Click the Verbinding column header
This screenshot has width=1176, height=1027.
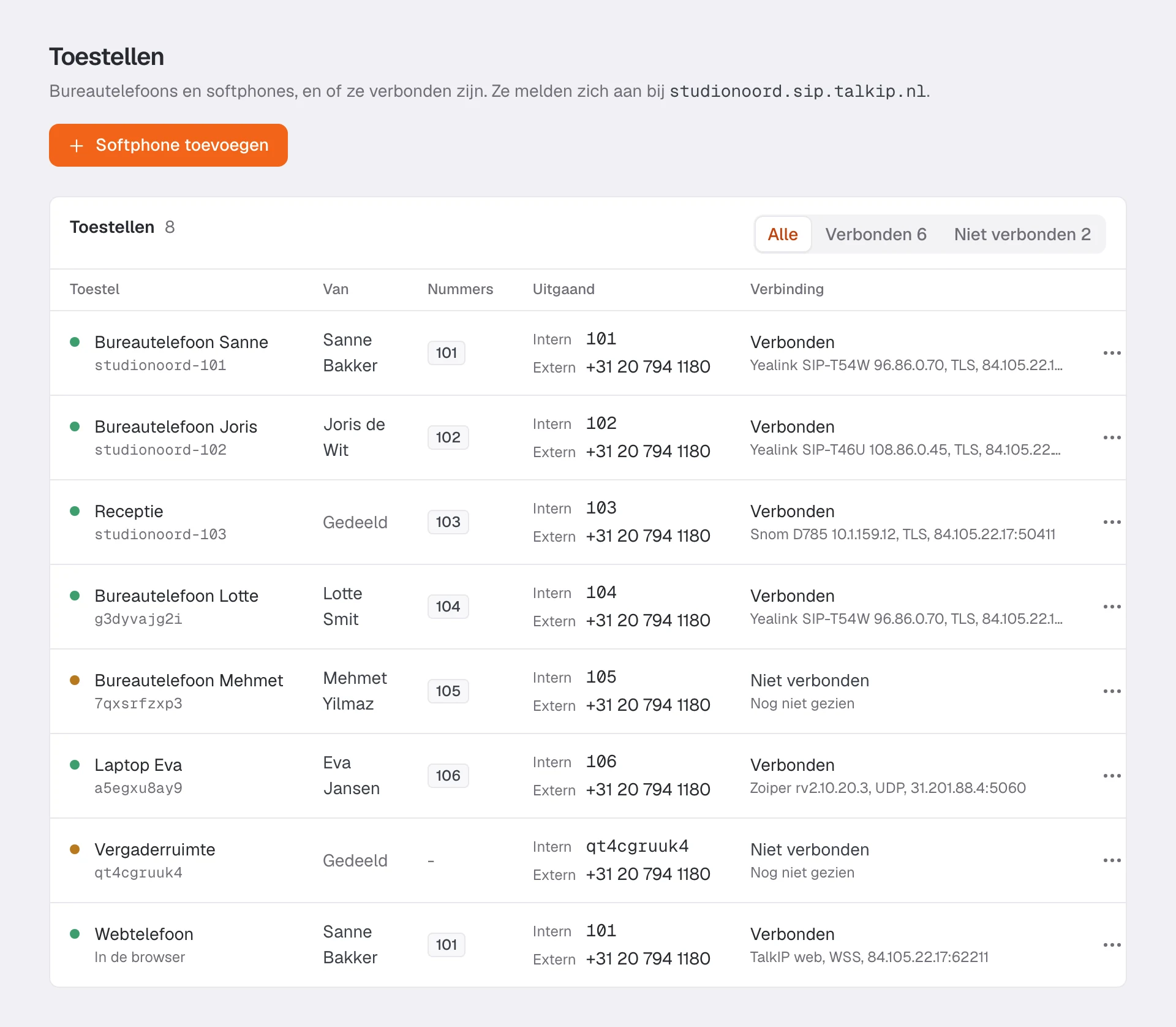pyautogui.click(x=787, y=289)
